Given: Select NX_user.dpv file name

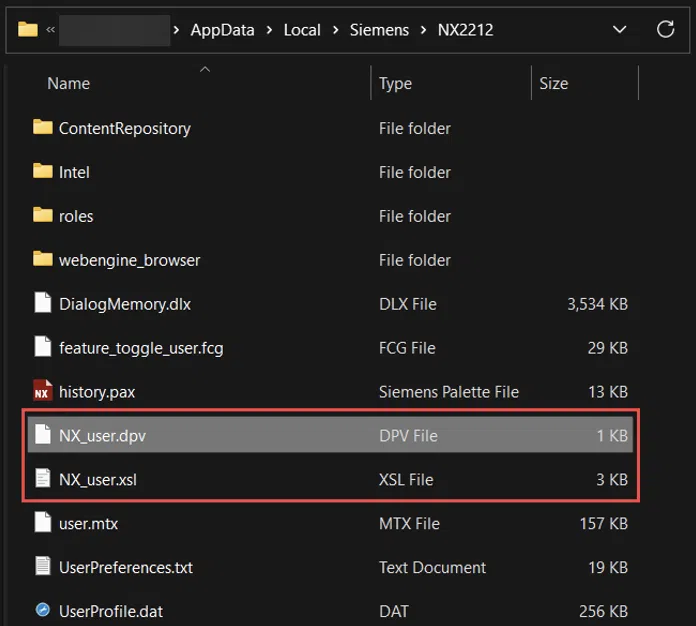Looking at the screenshot, I should 102,436.
